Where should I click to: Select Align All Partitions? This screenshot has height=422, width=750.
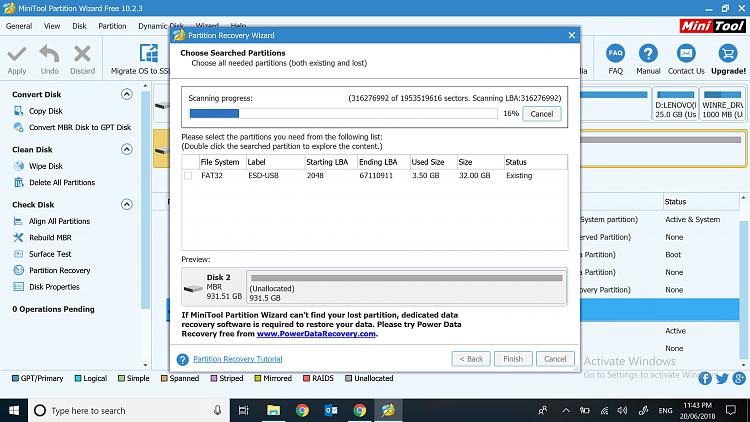coord(59,221)
